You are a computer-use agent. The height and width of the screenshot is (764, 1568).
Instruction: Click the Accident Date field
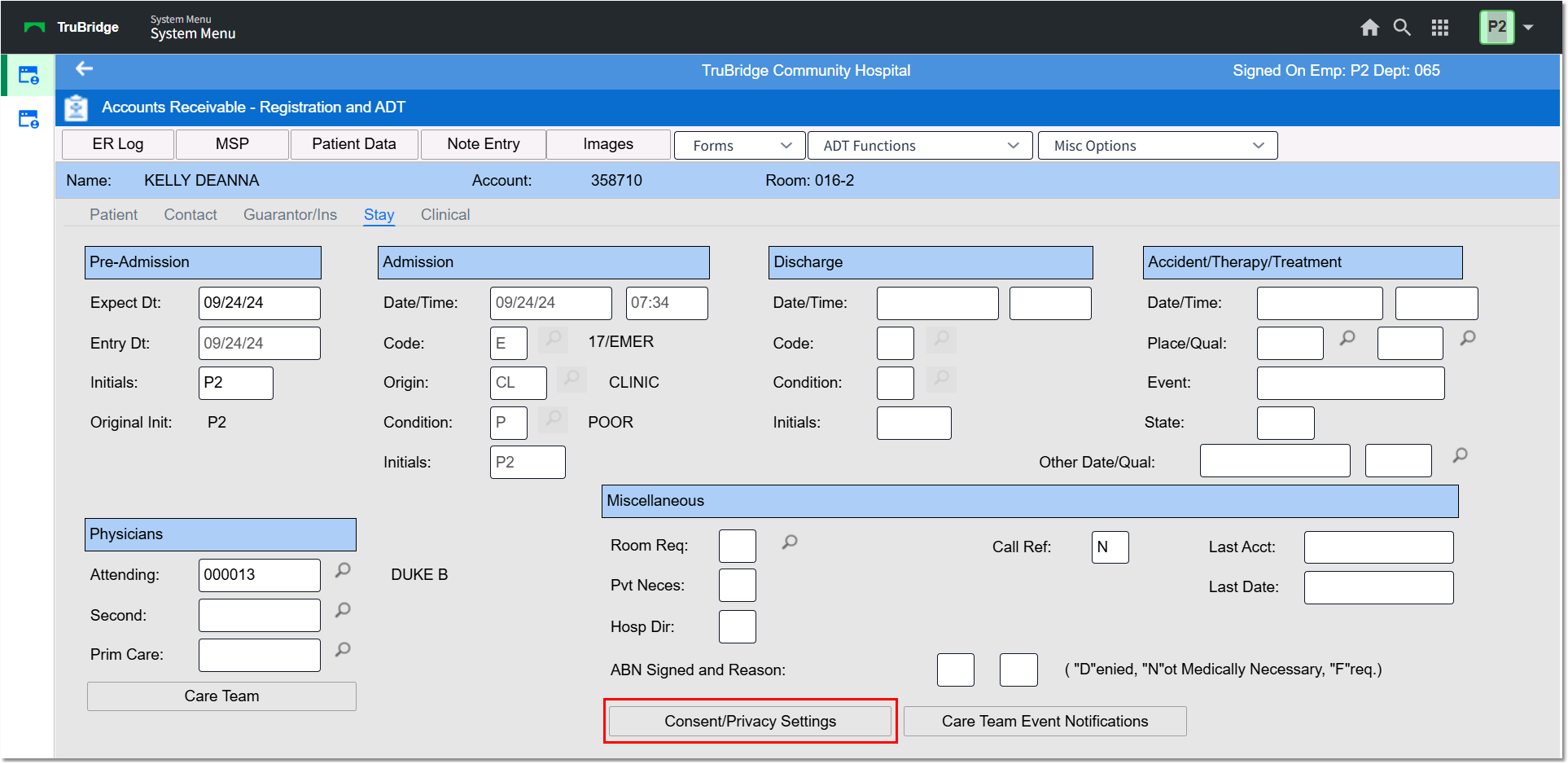pos(1320,303)
